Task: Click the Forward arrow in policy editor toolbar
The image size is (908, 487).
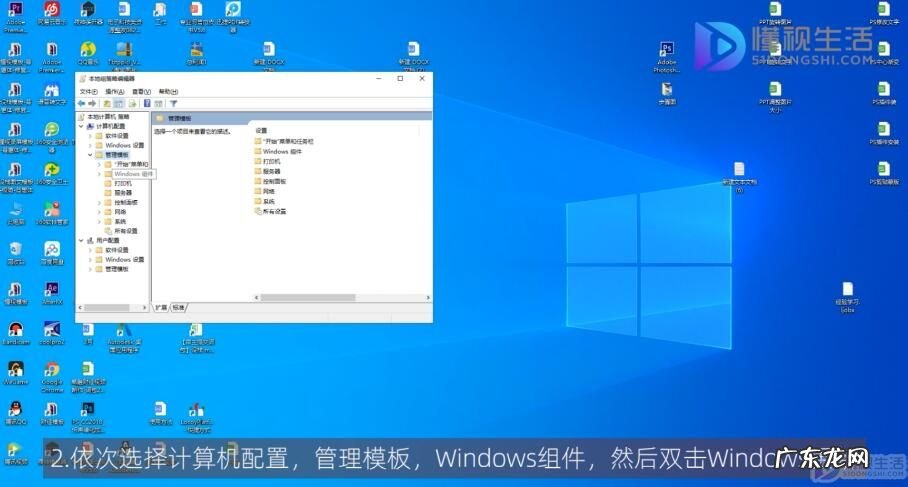Action: point(92,104)
